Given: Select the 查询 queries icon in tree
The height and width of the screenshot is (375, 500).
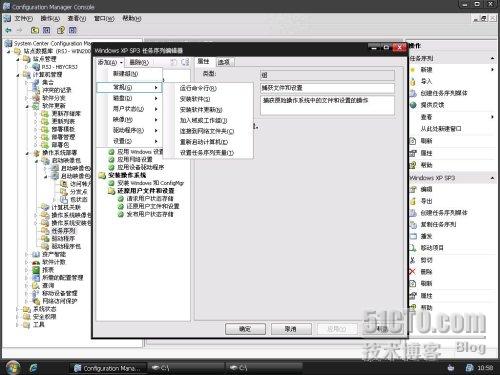Looking at the screenshot, I should 36,286.
